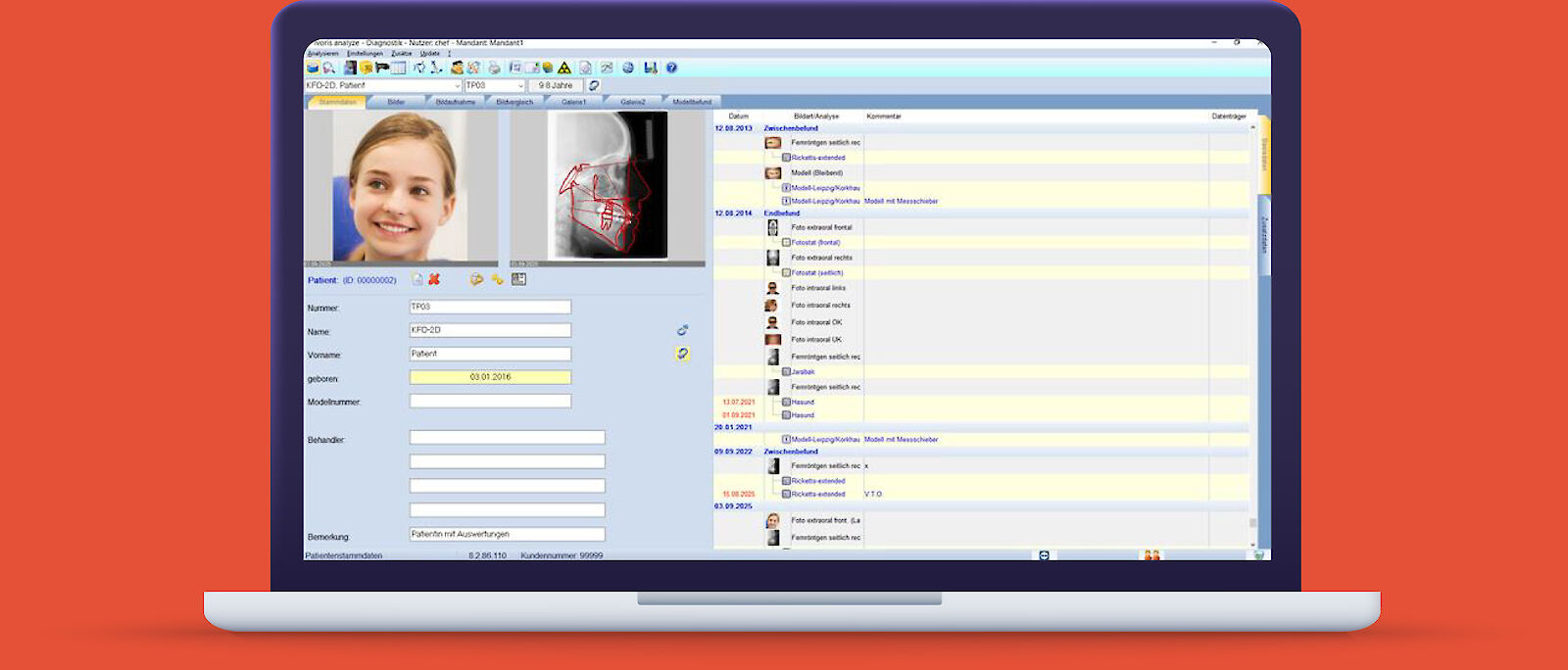Open the TP03 number dropdown

[x=520, y=85]
